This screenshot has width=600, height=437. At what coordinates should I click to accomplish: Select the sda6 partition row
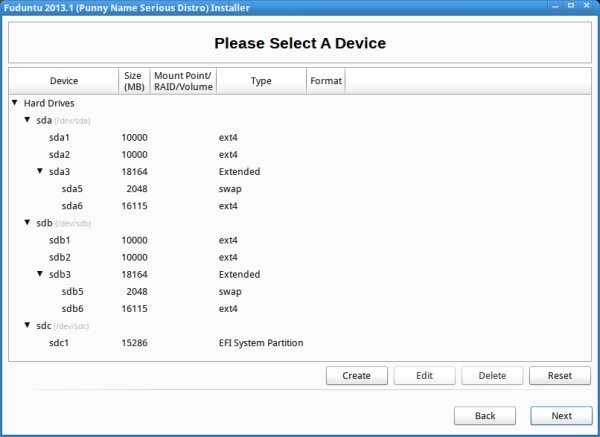coord(300,206)
